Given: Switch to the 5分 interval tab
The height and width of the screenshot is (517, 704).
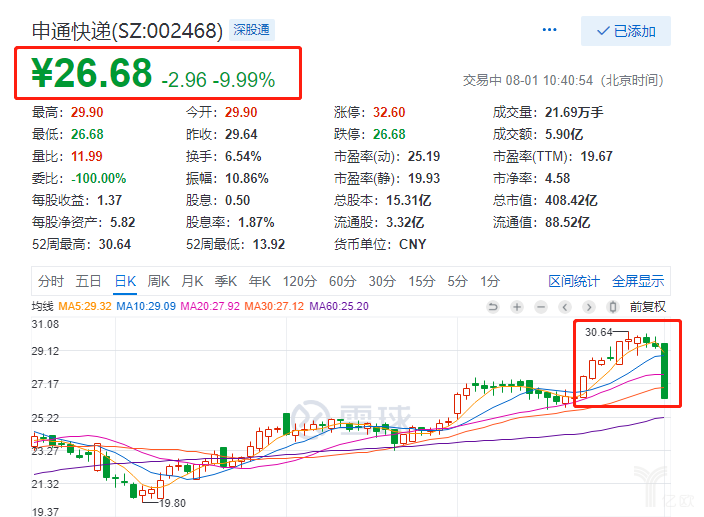Looking at the screenshot, I should coord(458,281).
